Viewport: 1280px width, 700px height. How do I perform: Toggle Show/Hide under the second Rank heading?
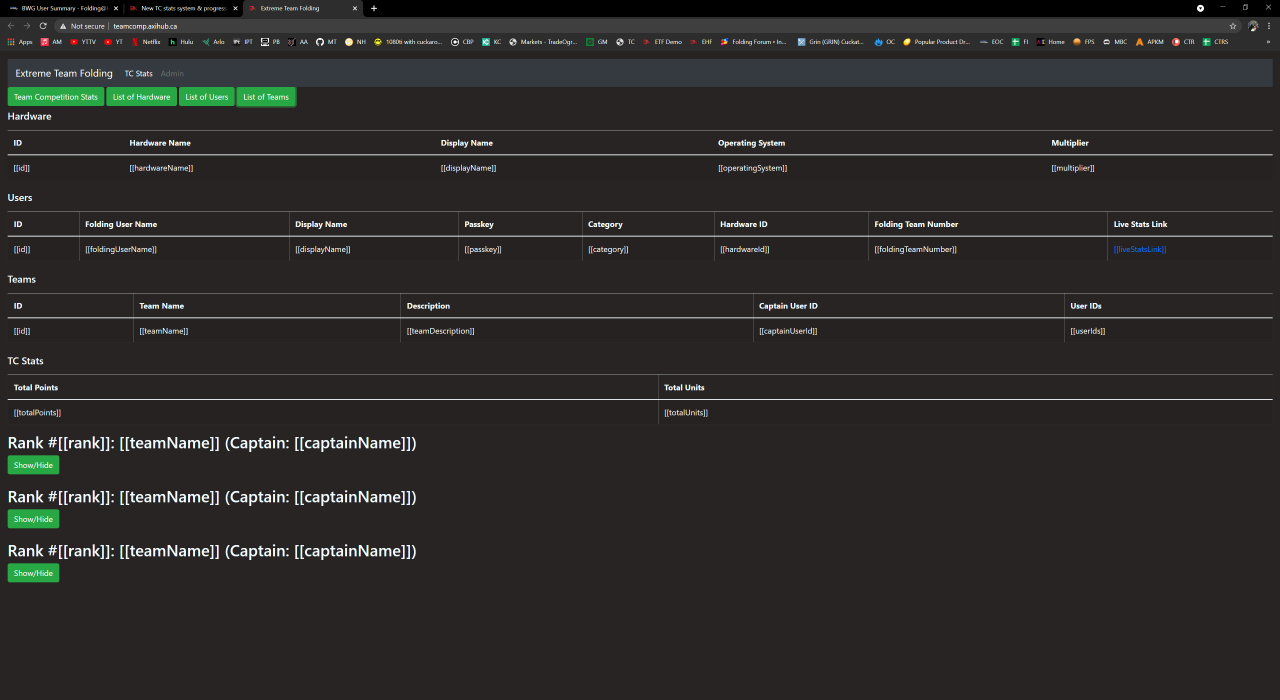tap(33, 519)
